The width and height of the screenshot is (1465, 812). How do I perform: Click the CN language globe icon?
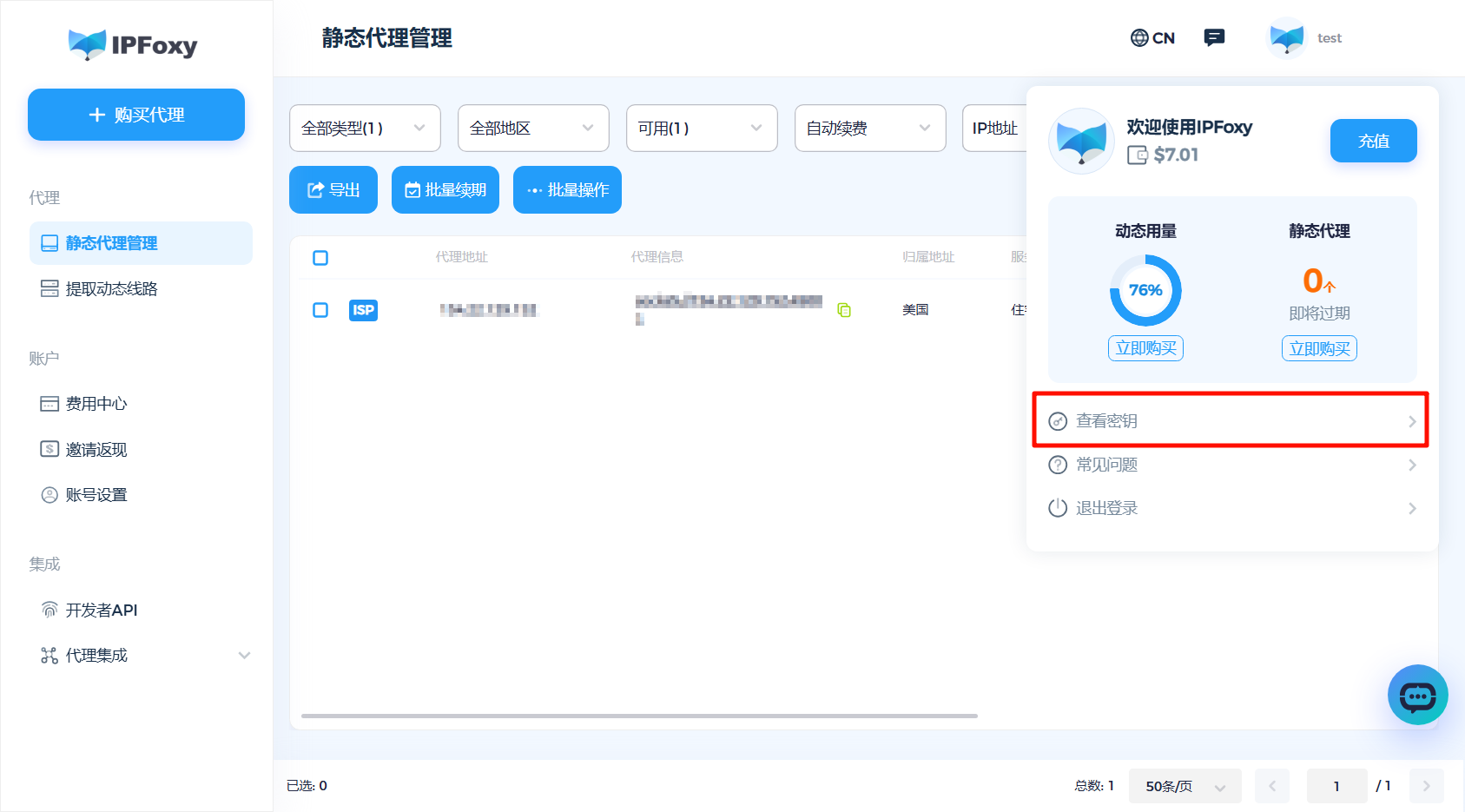pyautogui.click(x=1139, y=37)
